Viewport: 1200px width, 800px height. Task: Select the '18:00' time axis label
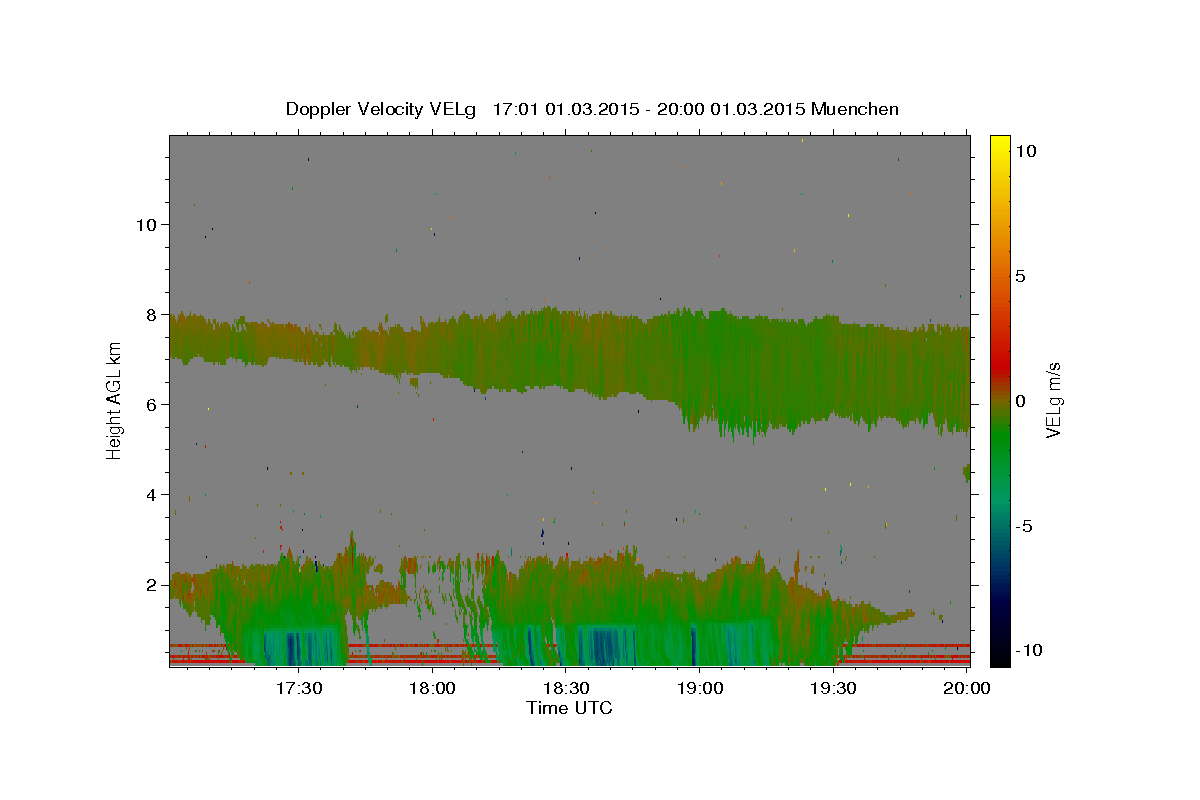pos(433,689)
